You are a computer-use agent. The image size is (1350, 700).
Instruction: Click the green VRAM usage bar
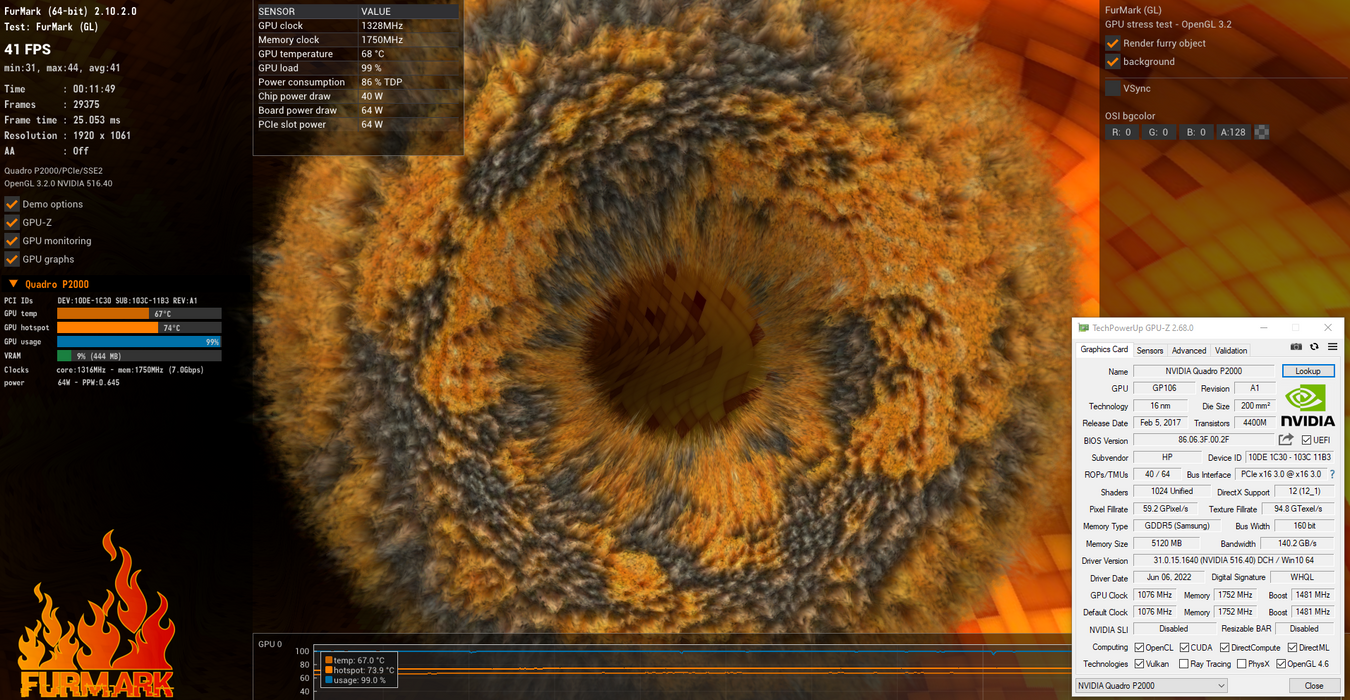64,356
